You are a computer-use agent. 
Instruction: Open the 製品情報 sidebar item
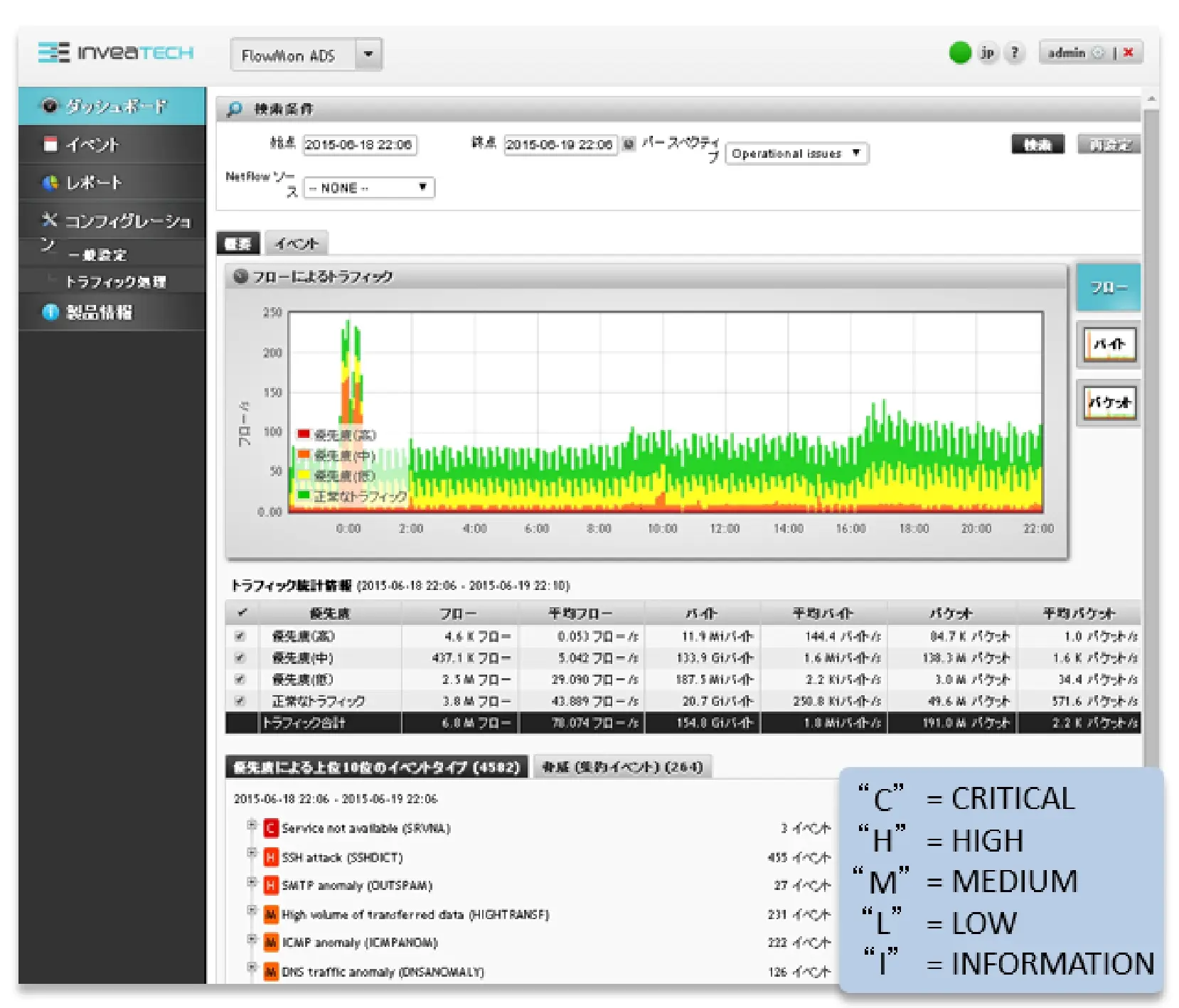(x=112, y=312)
